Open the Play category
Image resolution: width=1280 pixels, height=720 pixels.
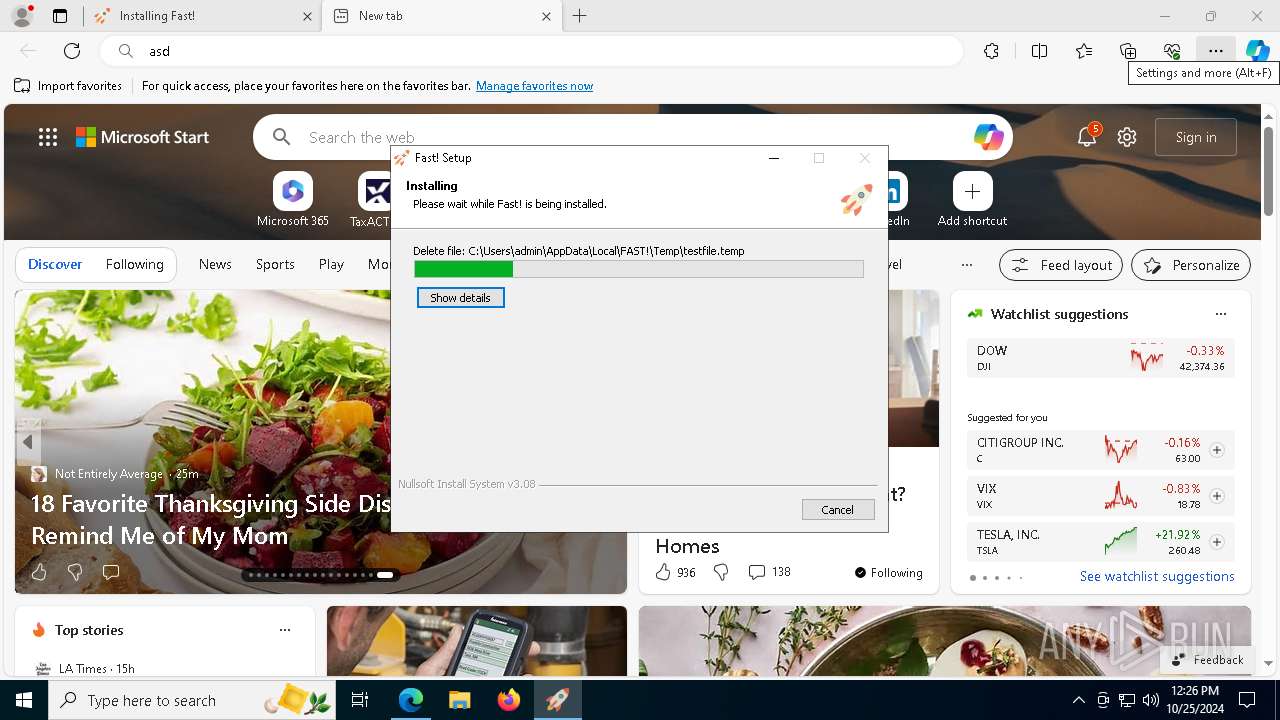point(331,265)
